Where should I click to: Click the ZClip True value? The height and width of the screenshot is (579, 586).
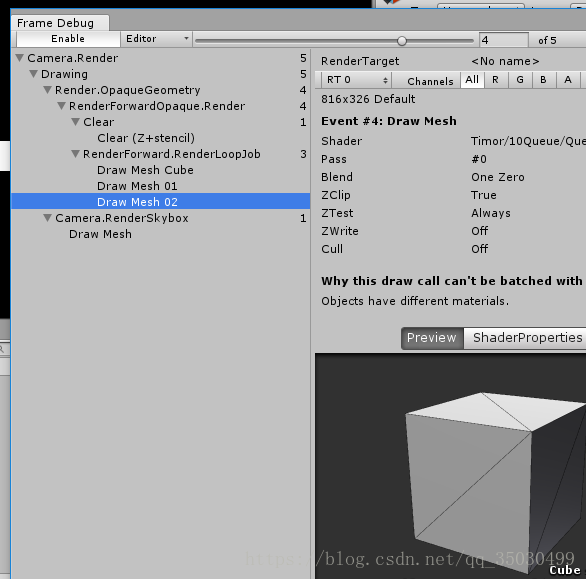click(x=484, y=195)
